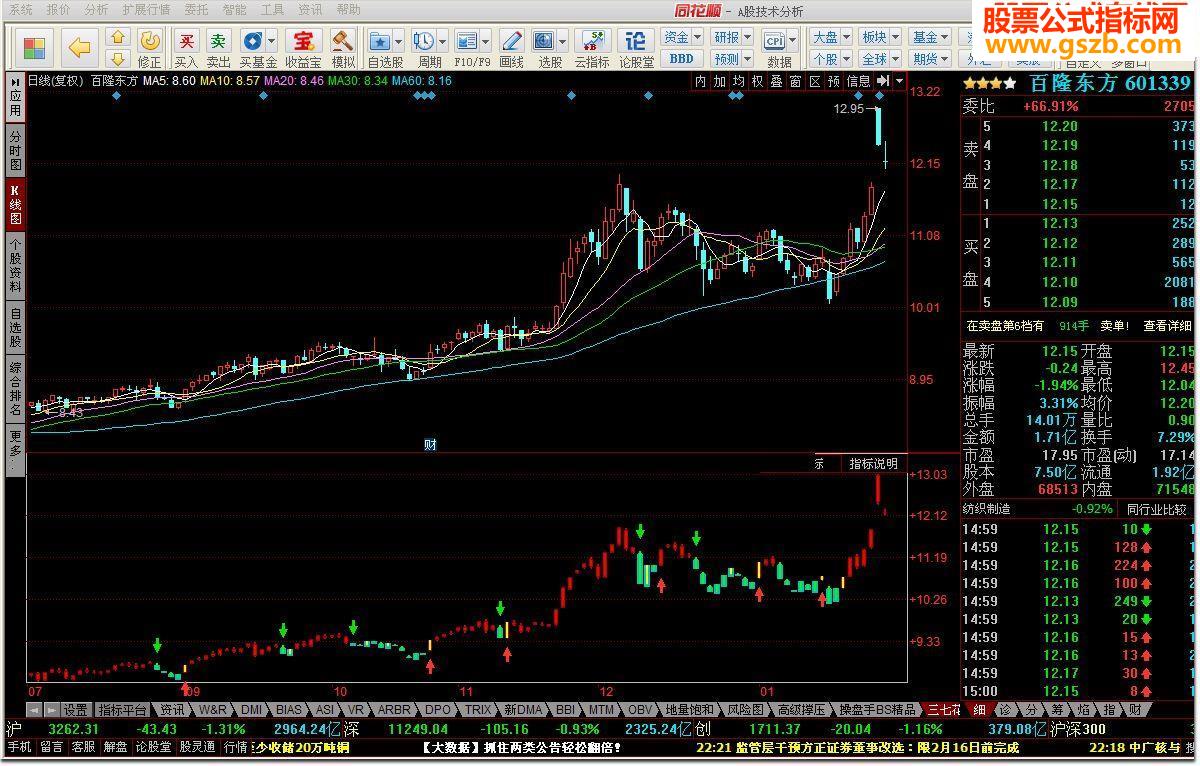
Task: Expand the 买基金 dropdown arrow
Action: point(272,42)
